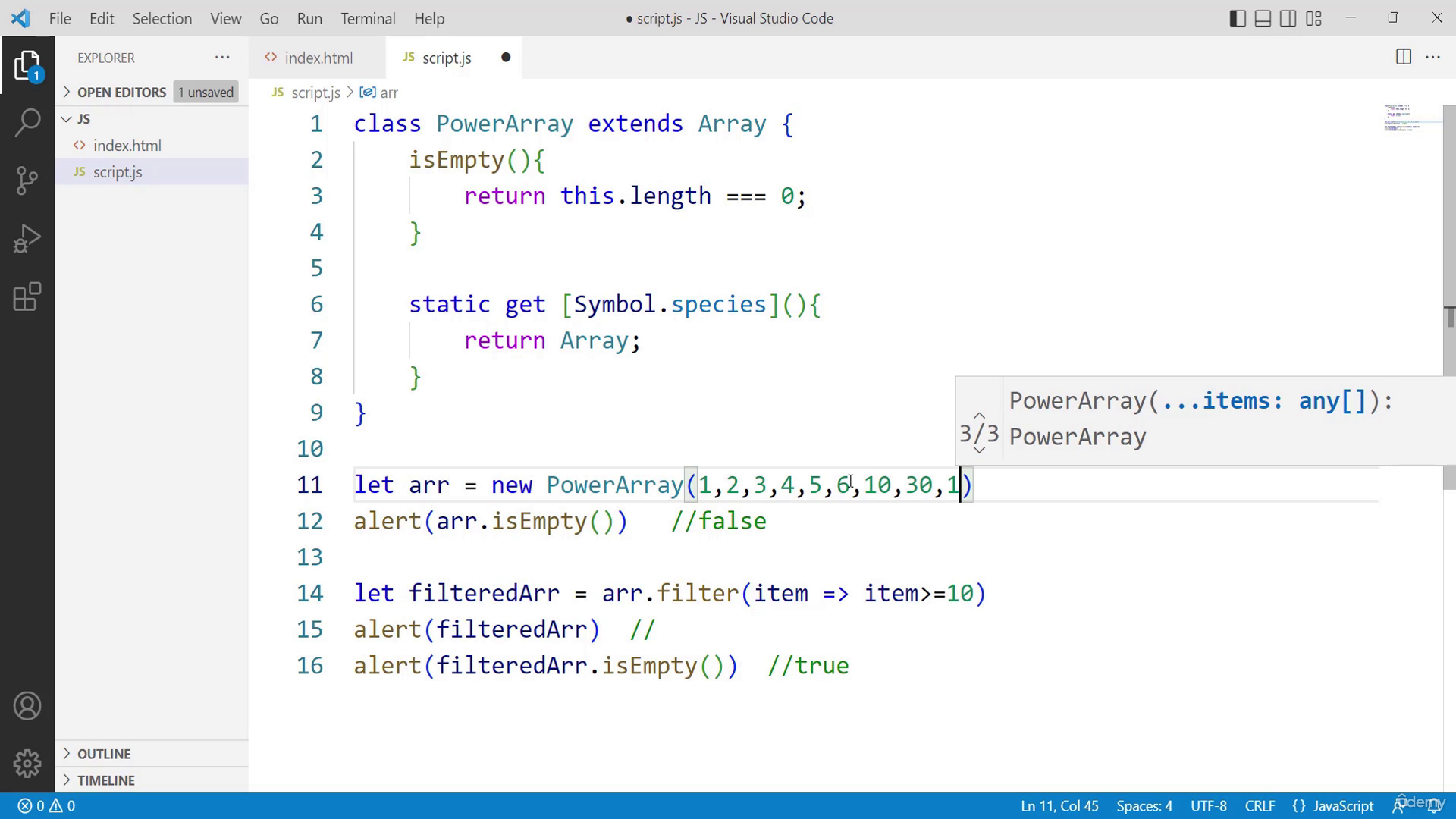Click the split editor right icon
This screenshot has width=1456, height=819.
click(1404, 58)
